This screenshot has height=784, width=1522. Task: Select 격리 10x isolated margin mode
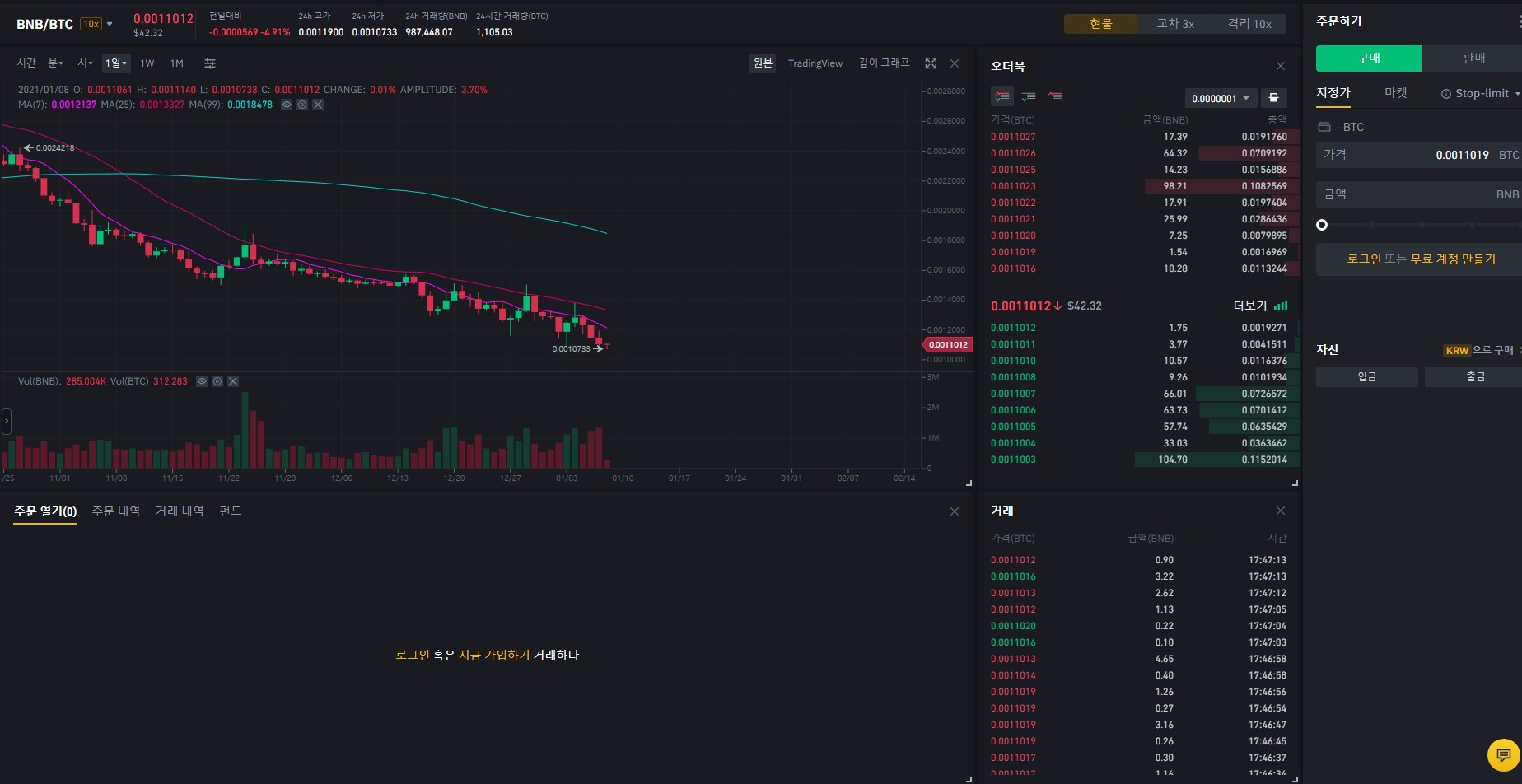point(1249,24)
